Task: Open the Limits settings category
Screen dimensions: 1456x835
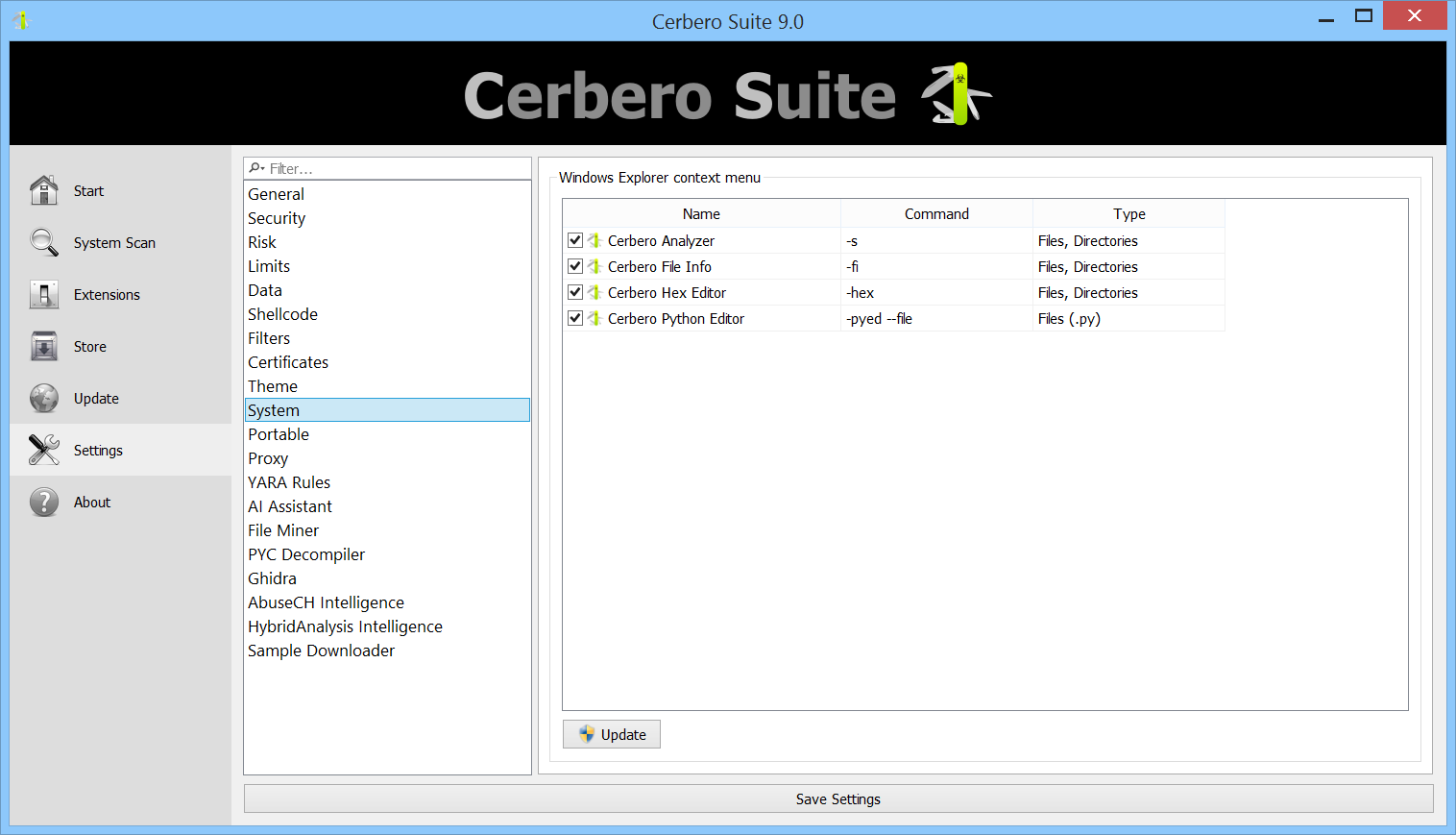Action: (387, 266)
